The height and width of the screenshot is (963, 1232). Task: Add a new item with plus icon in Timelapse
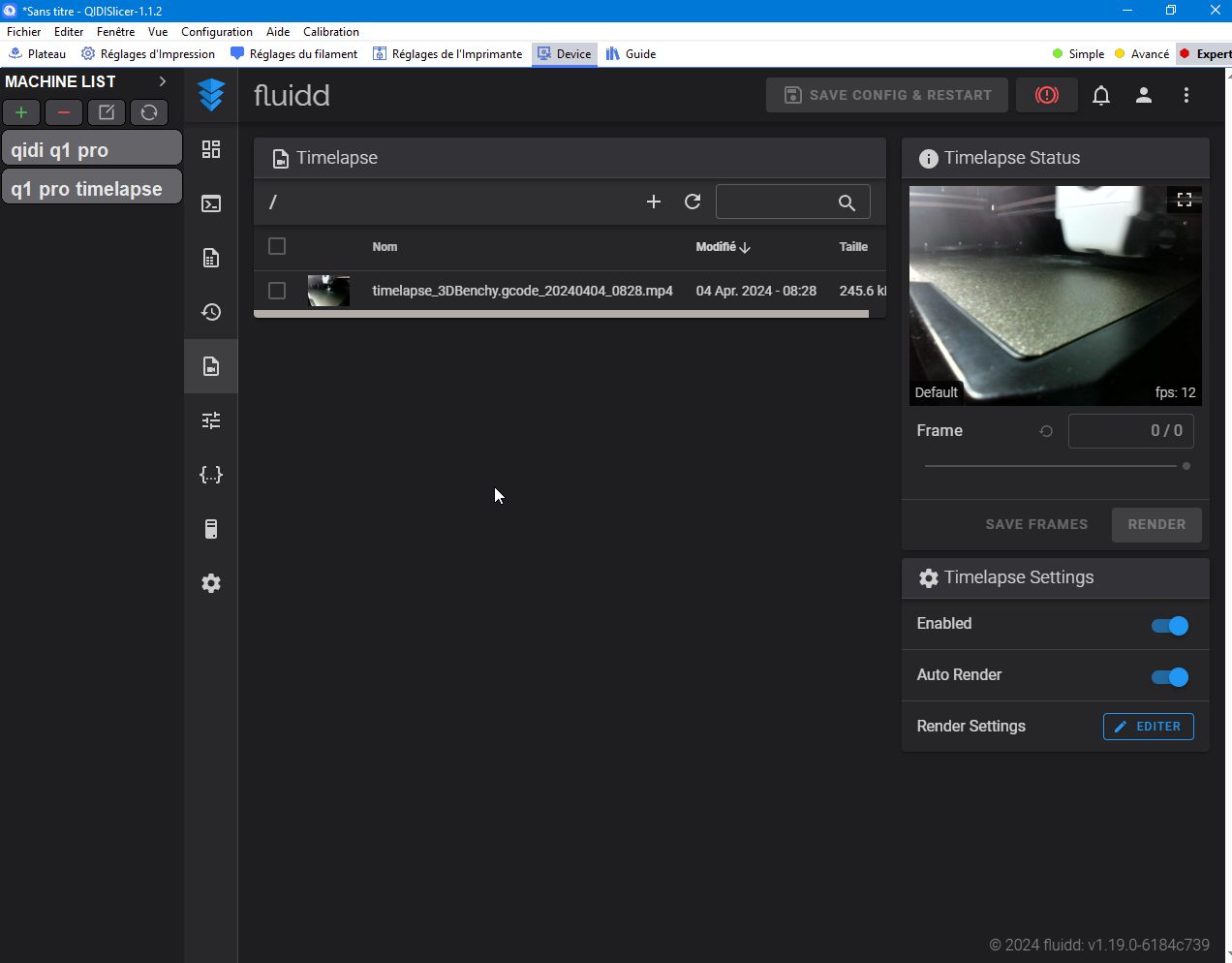654,202
